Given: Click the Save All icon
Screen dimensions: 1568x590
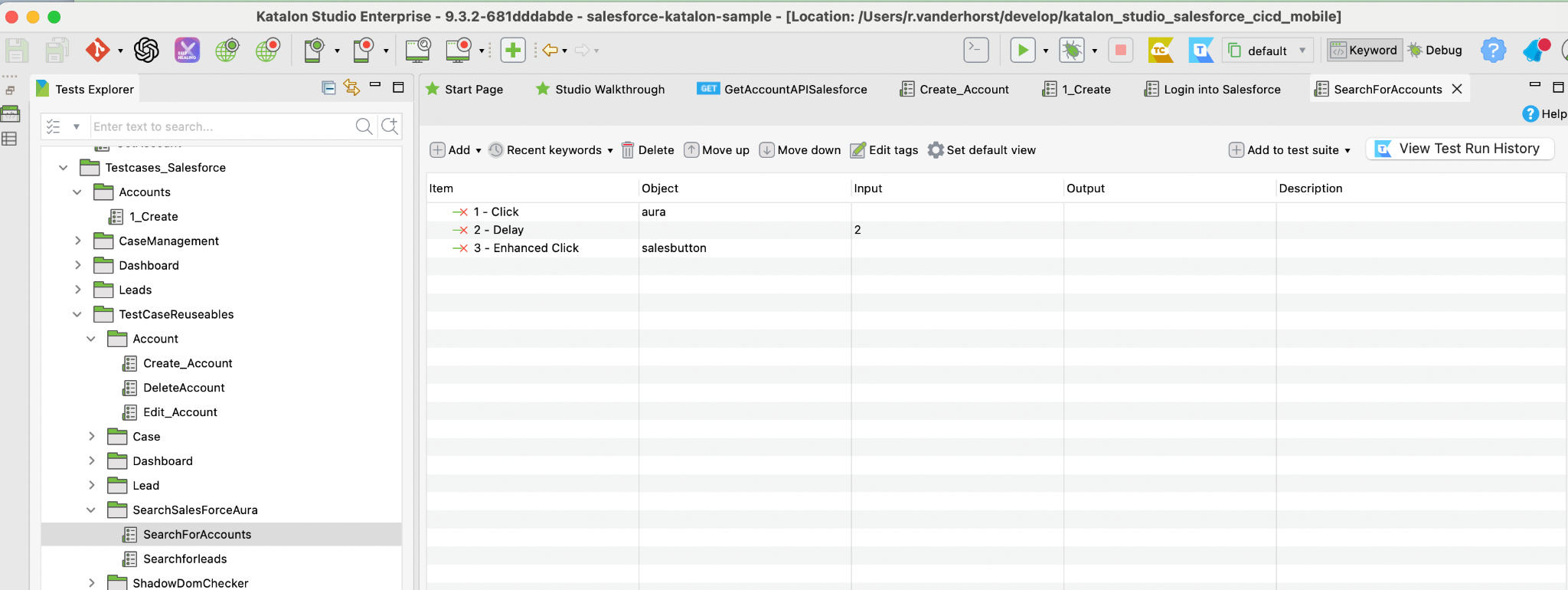Looking at the screenshot, I should point(57,51).
